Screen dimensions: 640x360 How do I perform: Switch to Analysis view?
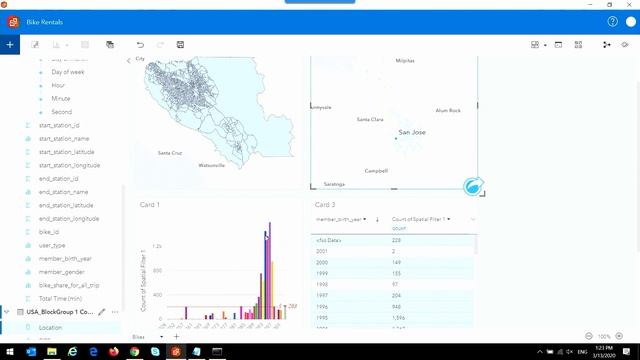pos(607,44)
